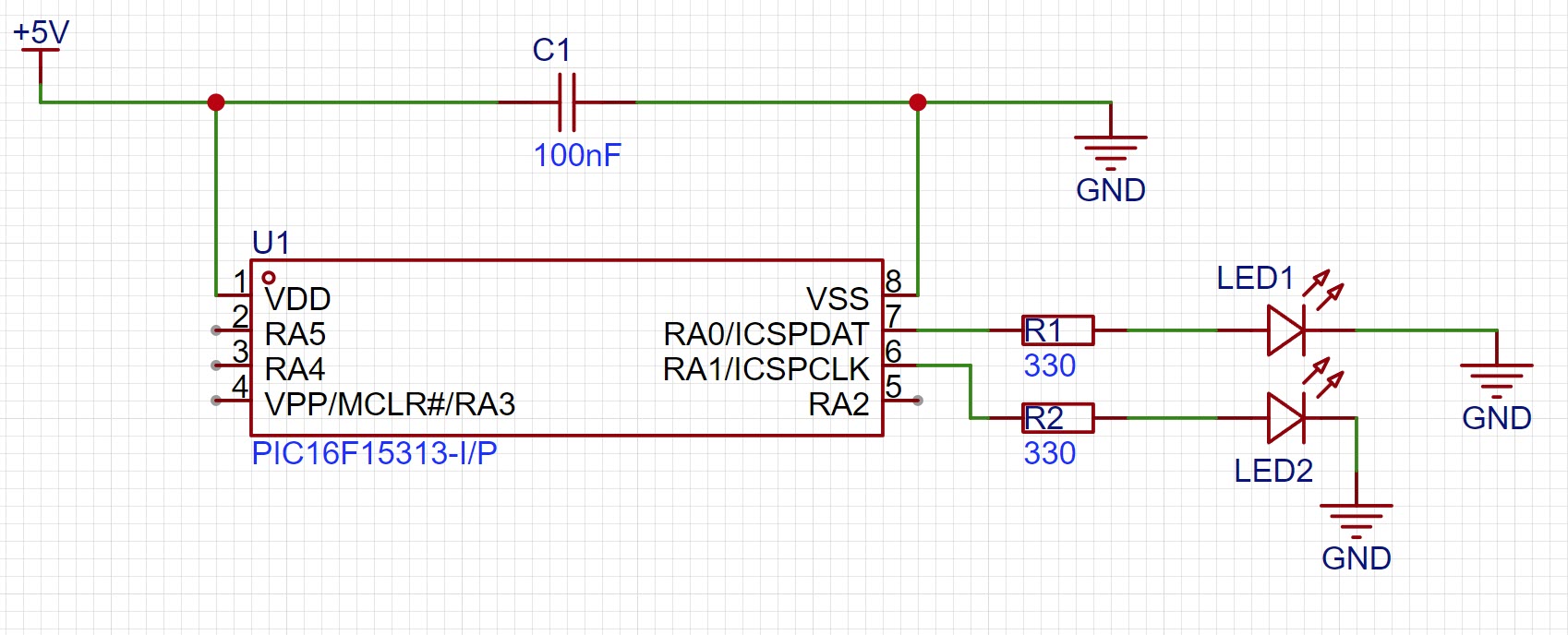
Task: Select the RA1/ICSPCLK pin label
Action: 766,369
